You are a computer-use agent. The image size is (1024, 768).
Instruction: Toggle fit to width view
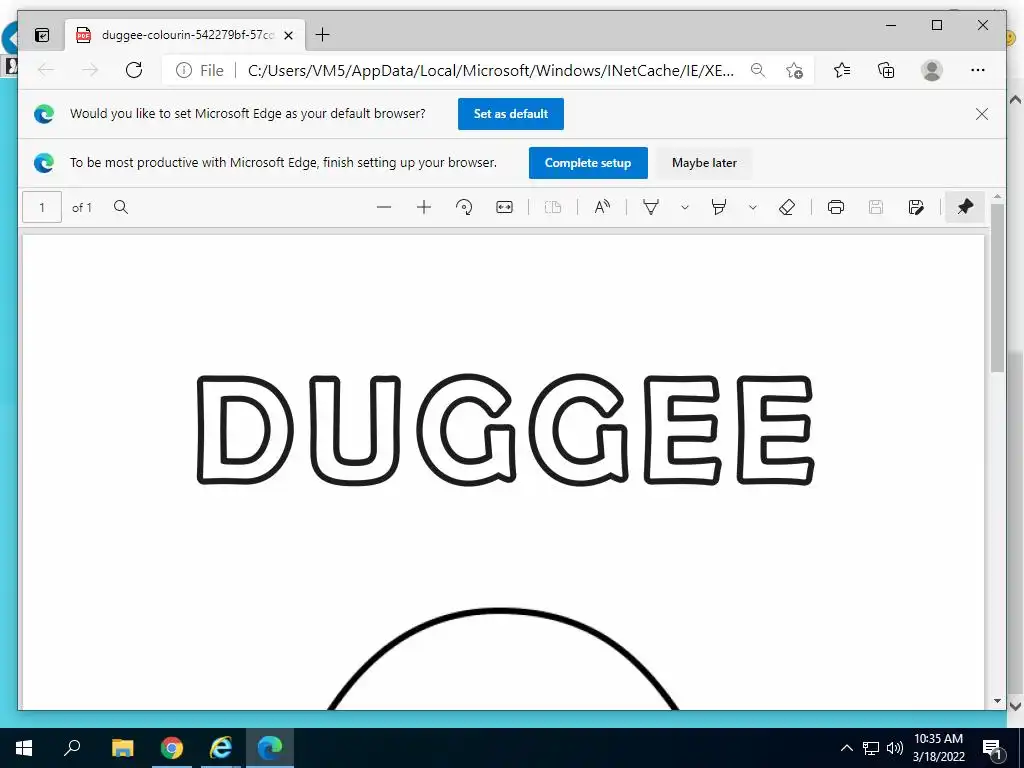tap(504, 208)
